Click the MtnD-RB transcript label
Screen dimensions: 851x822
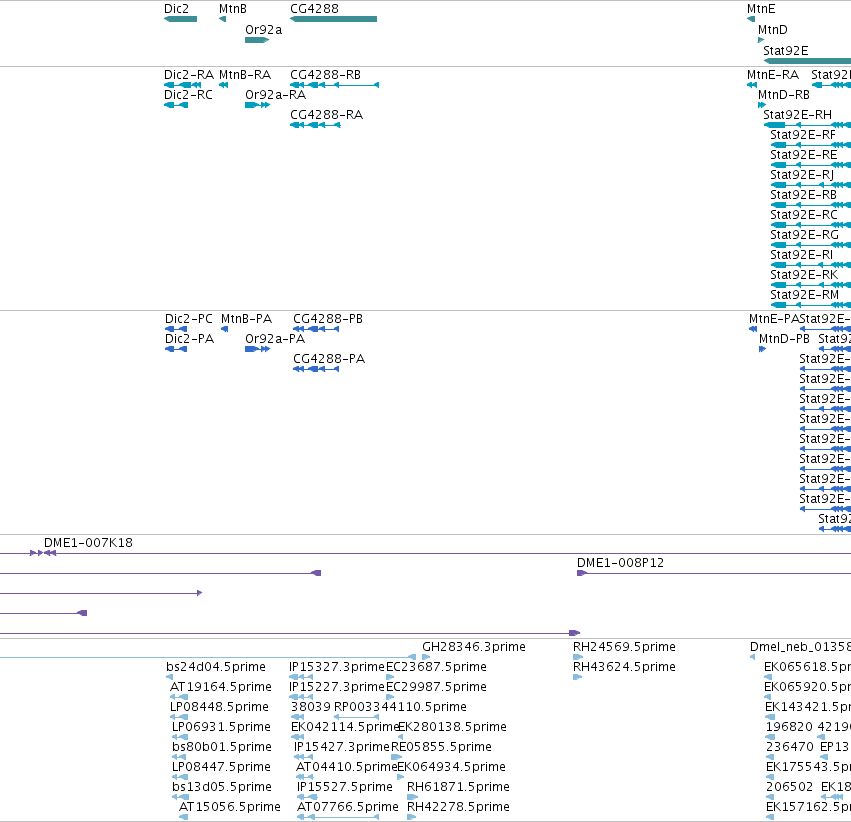(784, 94)
